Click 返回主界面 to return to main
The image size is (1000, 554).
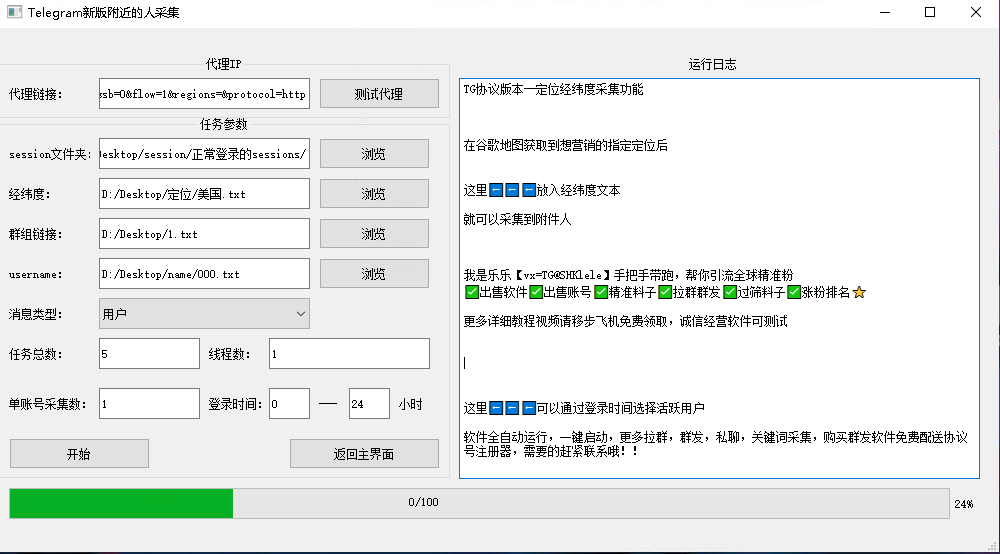364,453
